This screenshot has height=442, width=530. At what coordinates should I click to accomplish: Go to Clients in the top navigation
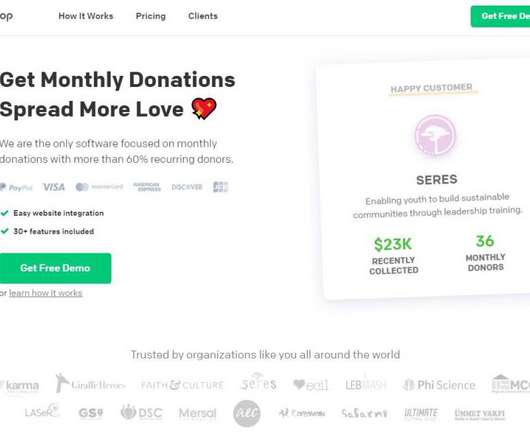click(x=203, y=16)
